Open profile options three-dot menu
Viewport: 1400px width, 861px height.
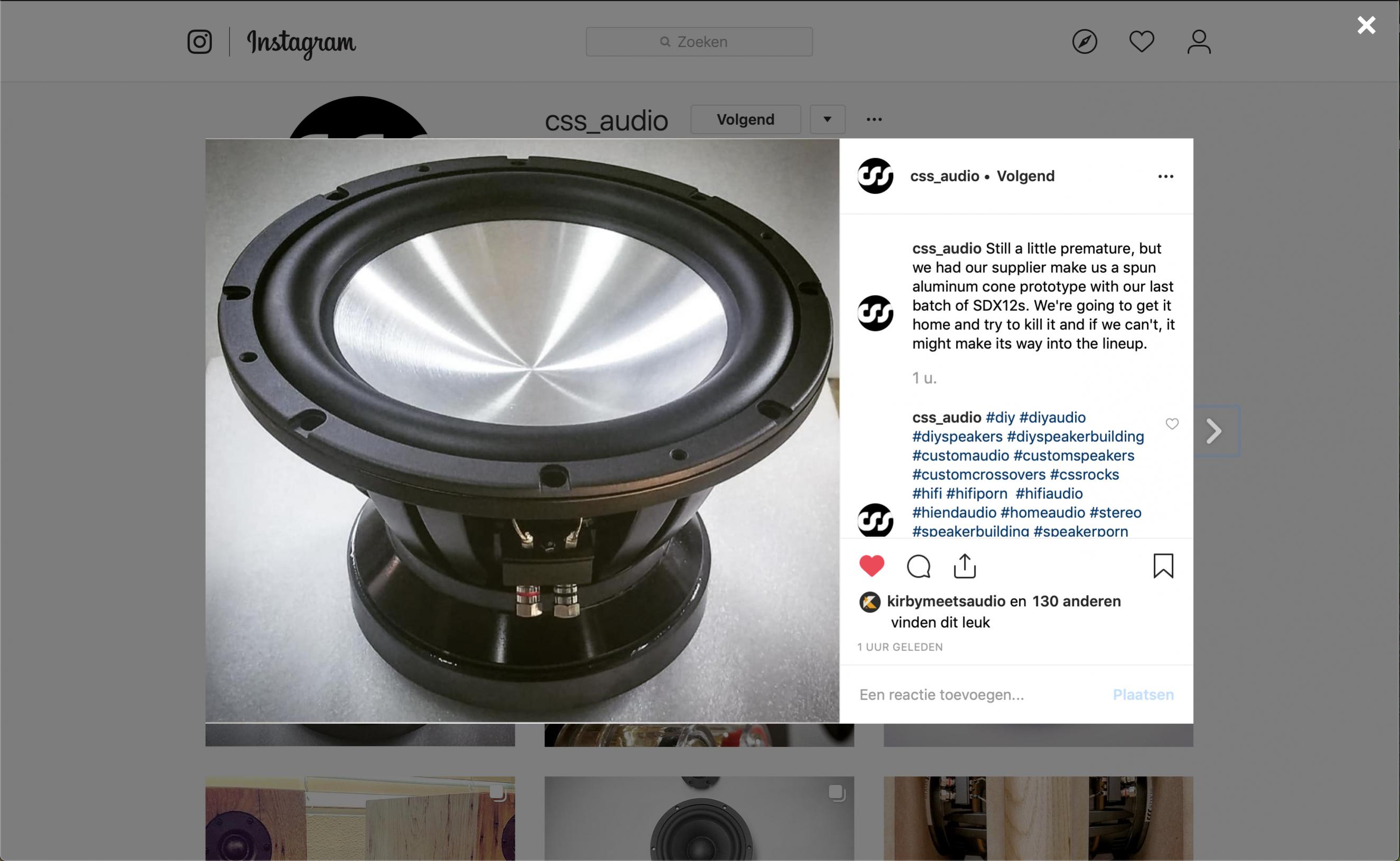pos(874,119)
